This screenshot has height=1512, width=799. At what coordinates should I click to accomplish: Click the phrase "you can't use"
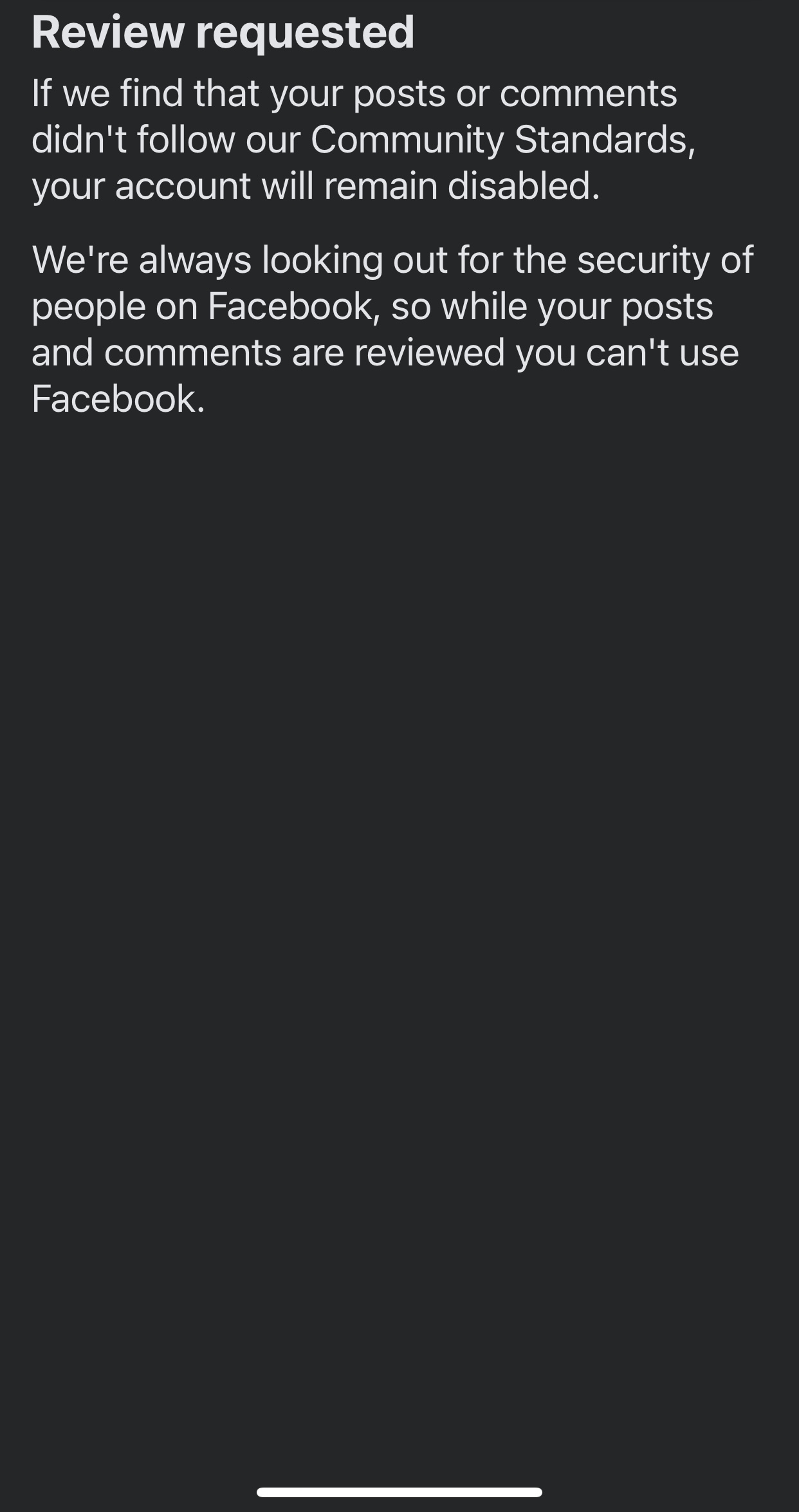click(x=627, y=353)
